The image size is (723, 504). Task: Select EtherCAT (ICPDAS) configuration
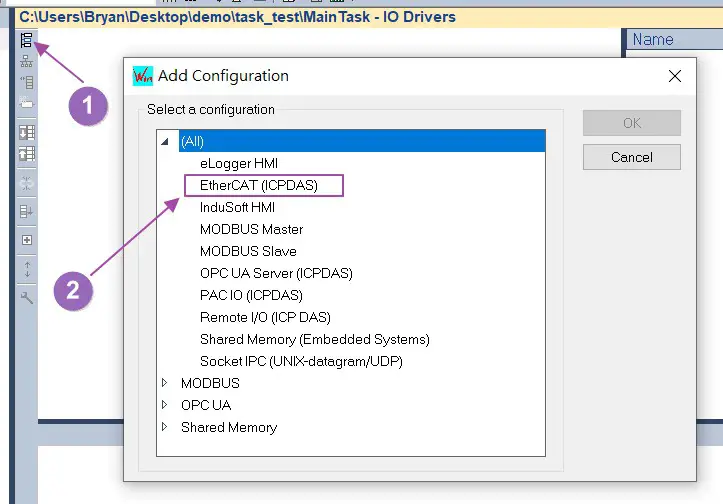(x=259, y=185)
